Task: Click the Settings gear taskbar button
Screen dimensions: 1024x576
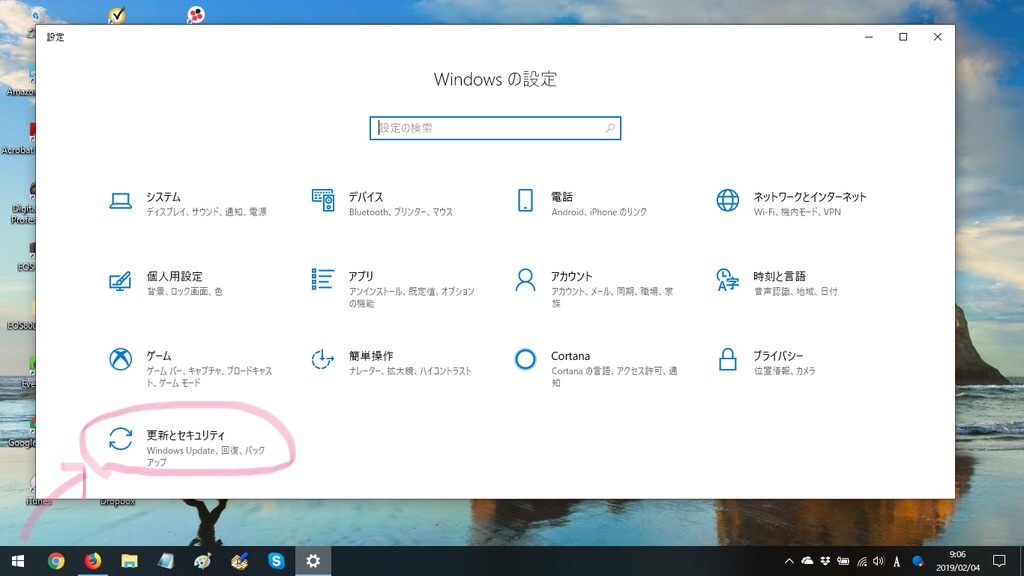Action: (313, 561)
